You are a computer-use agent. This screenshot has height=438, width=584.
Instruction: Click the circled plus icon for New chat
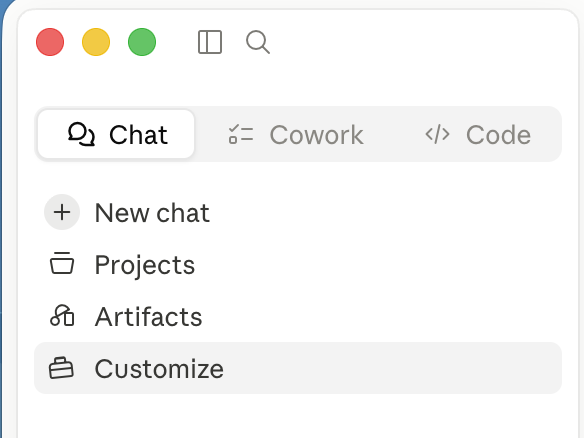[x=62, y=212]
